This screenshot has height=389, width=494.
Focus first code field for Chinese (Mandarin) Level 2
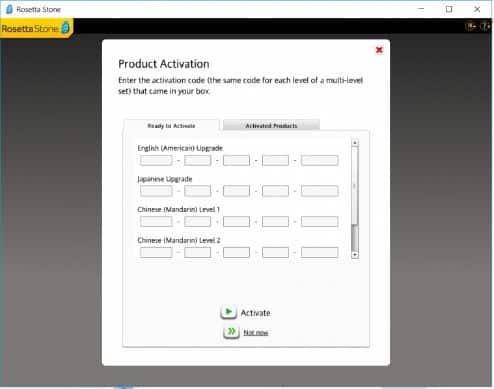point(156,252)
